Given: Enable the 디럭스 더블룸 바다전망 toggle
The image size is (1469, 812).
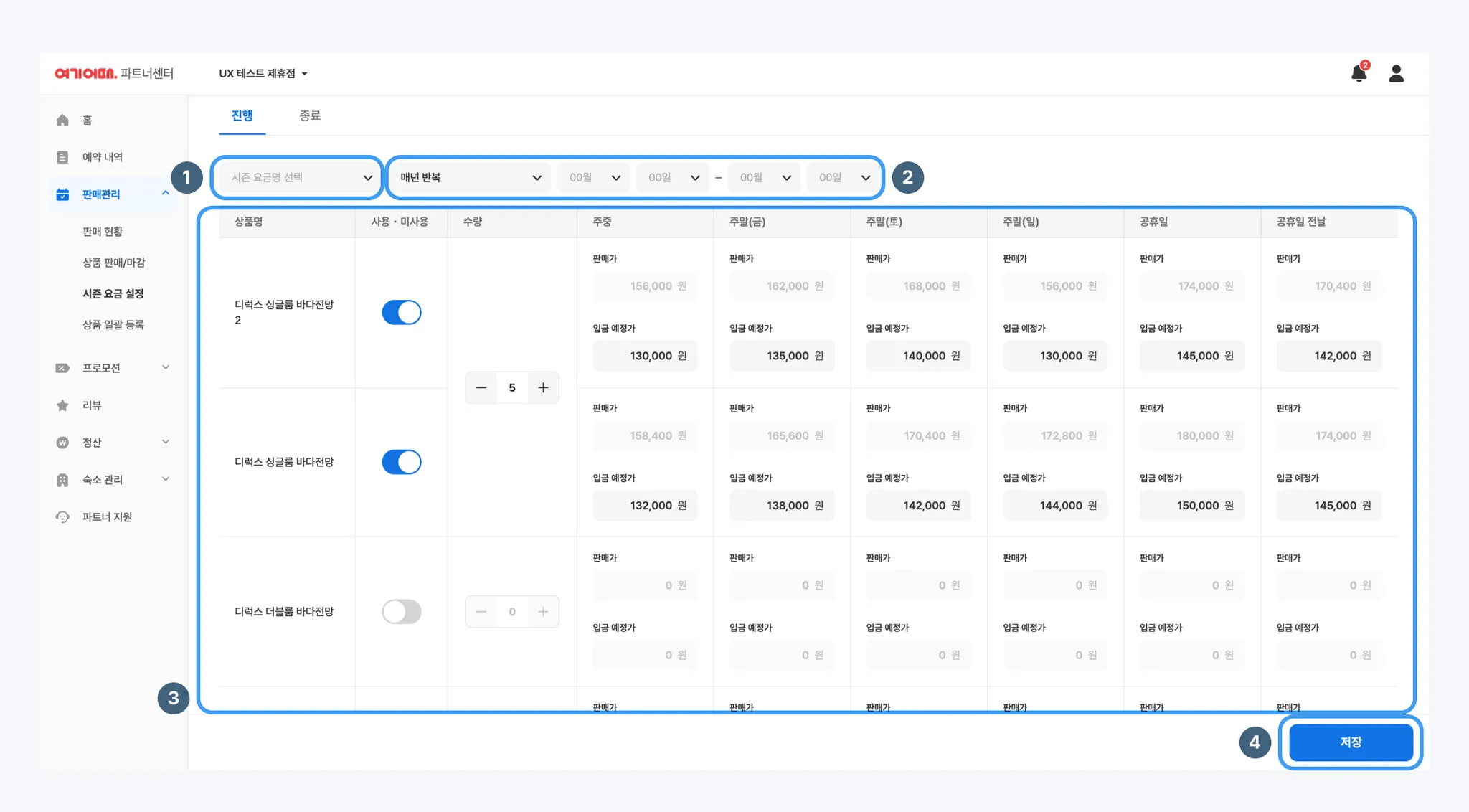Looking at the screenshot, I should [402, 612].
